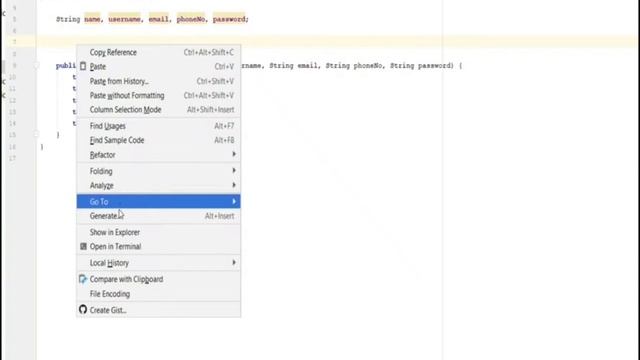This screenshot has height=360, width=640.
Task: Enable Column Selection Mode
Action: coord(158,110)
